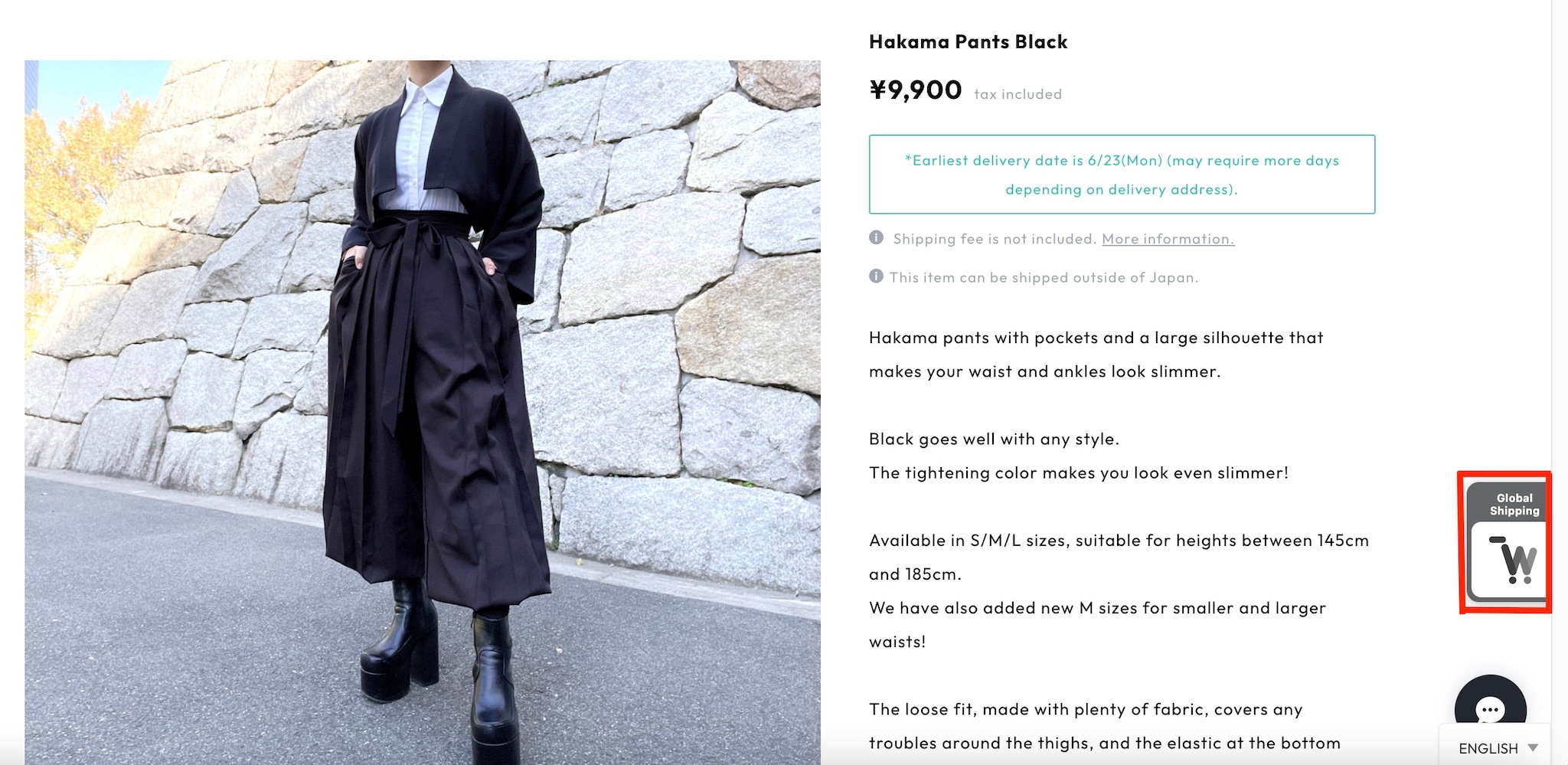Screen dimensions: 1568x765
Task: Click the Available in S/M/L sizes paragraph
Action: (x=1119, y=557)
